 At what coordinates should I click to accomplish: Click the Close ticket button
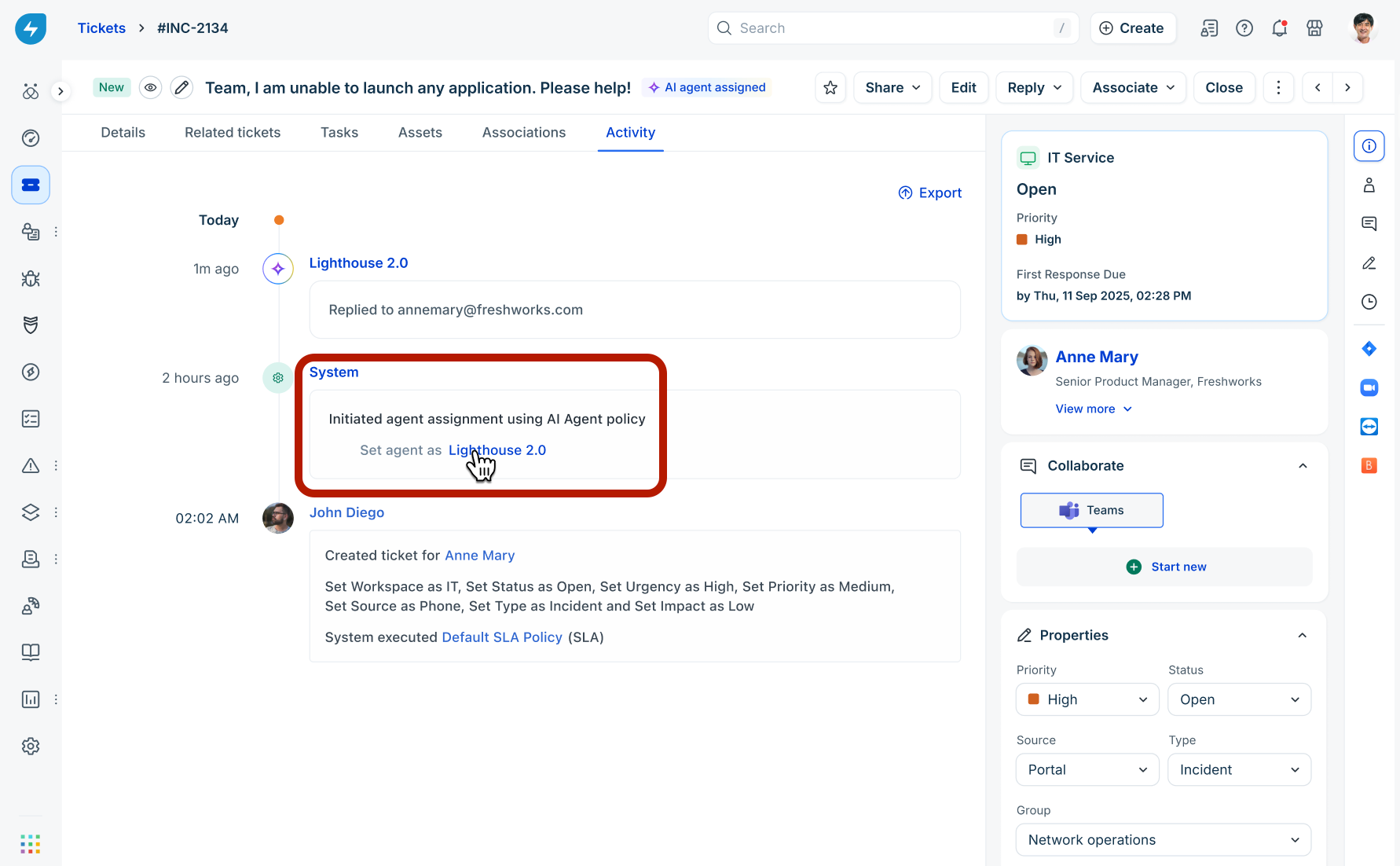click(x=1224, y=87)
